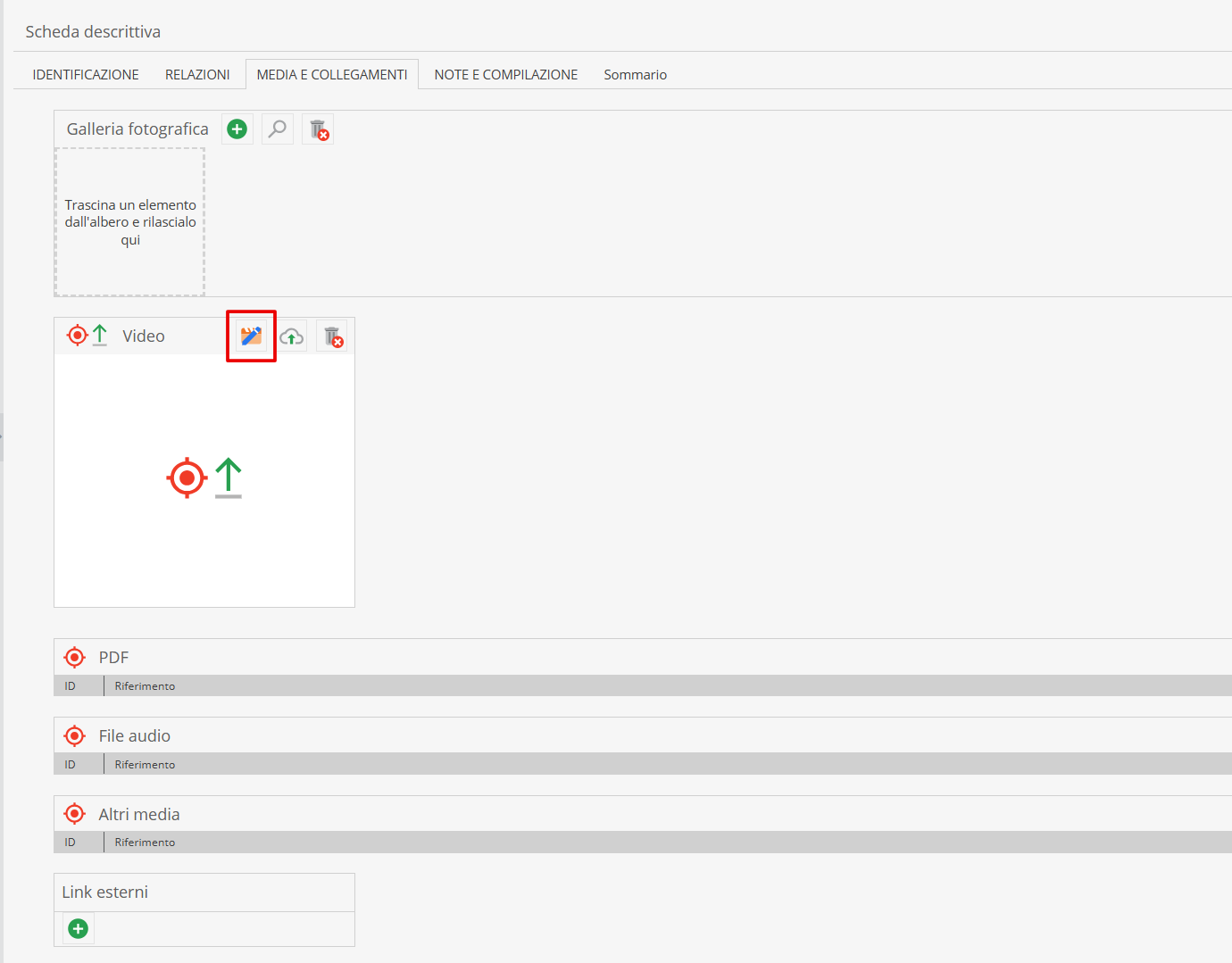Click the Trascina un elemento drop zone

click(x=130, y=222)
